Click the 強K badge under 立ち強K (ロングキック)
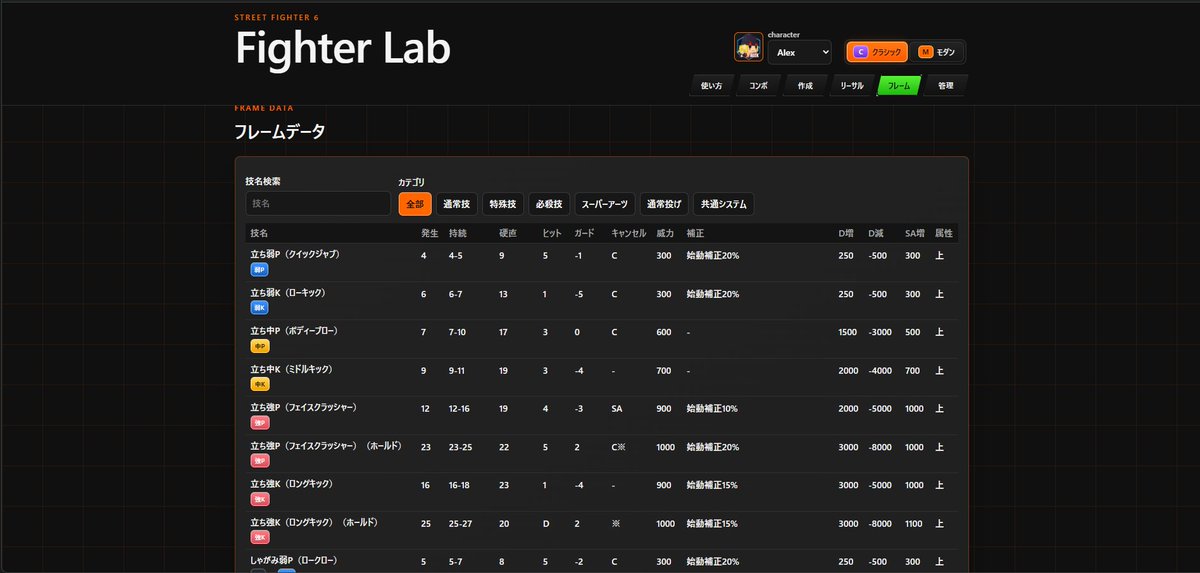 259,499
